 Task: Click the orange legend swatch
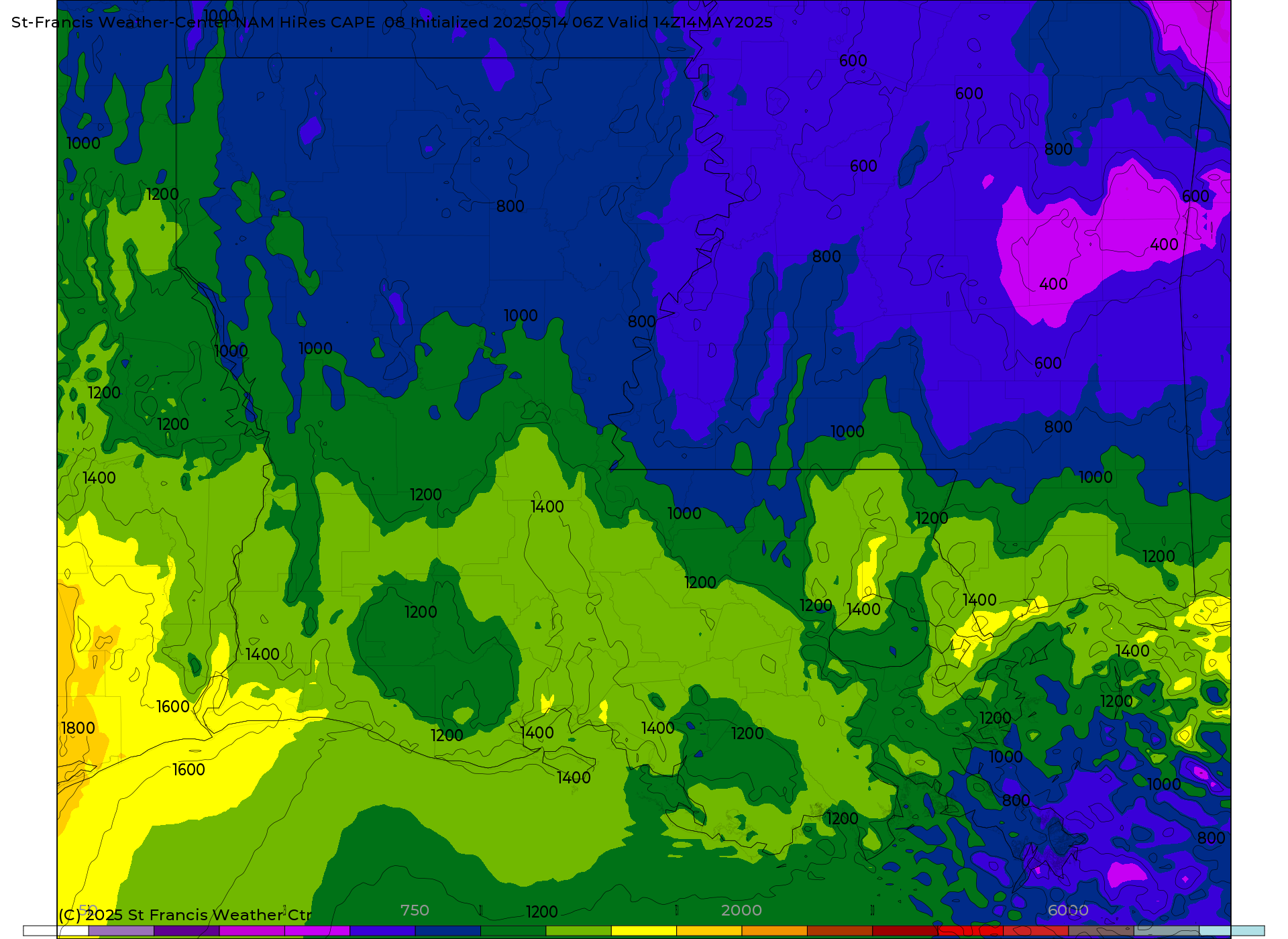pyautogui.click(x=774, y=931)
